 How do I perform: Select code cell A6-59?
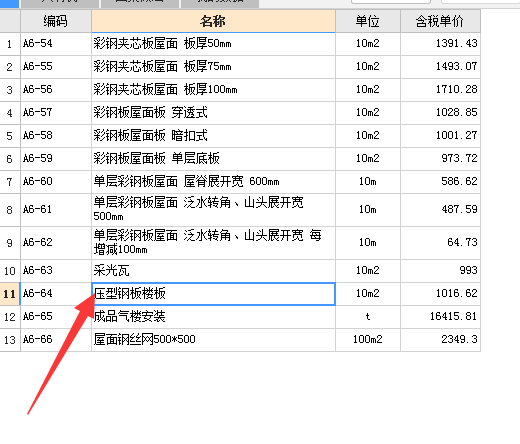point(56,159)
